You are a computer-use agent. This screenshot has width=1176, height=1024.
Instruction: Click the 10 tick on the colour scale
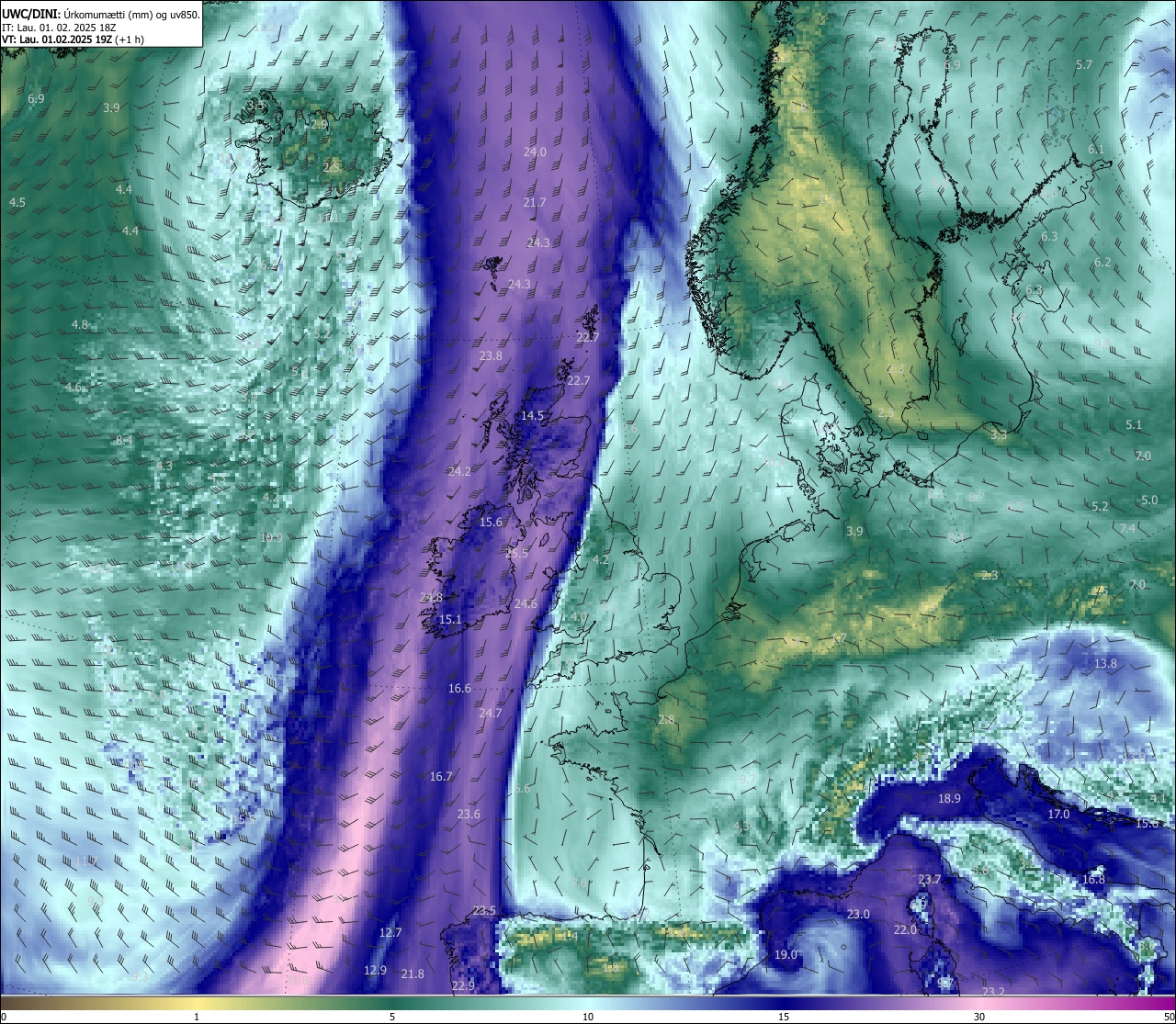(588, 1017)
